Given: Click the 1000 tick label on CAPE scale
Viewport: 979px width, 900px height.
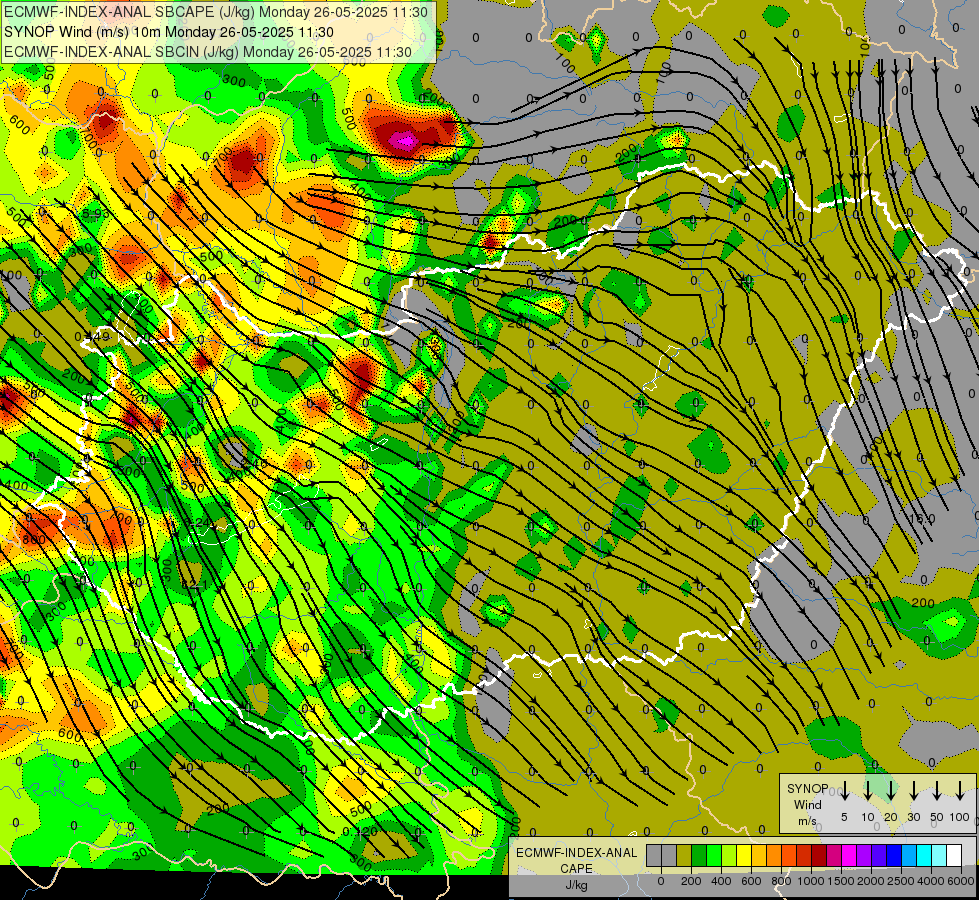Looking at the screenshot, I should [x=811, y=881].
